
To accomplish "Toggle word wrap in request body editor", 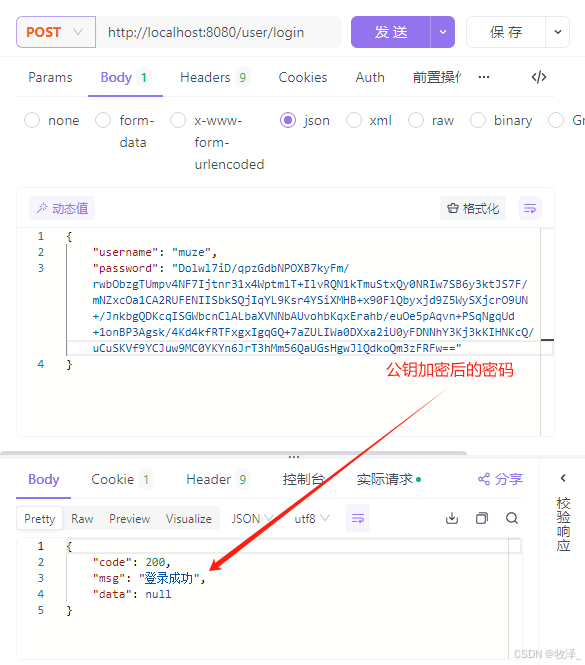I will [x=530, y=208].
